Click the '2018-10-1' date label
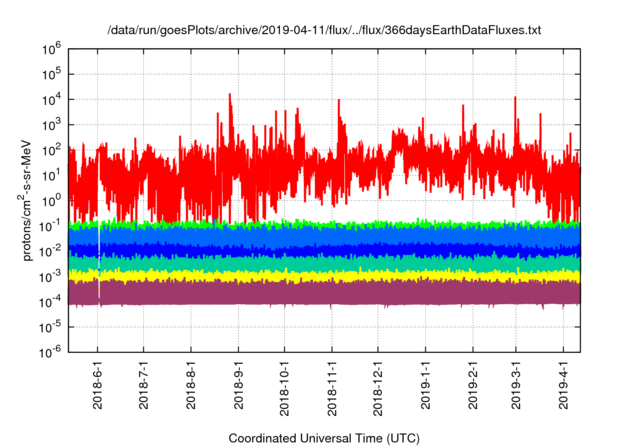This screenshot has height=448, width=640. pos(284,388)
